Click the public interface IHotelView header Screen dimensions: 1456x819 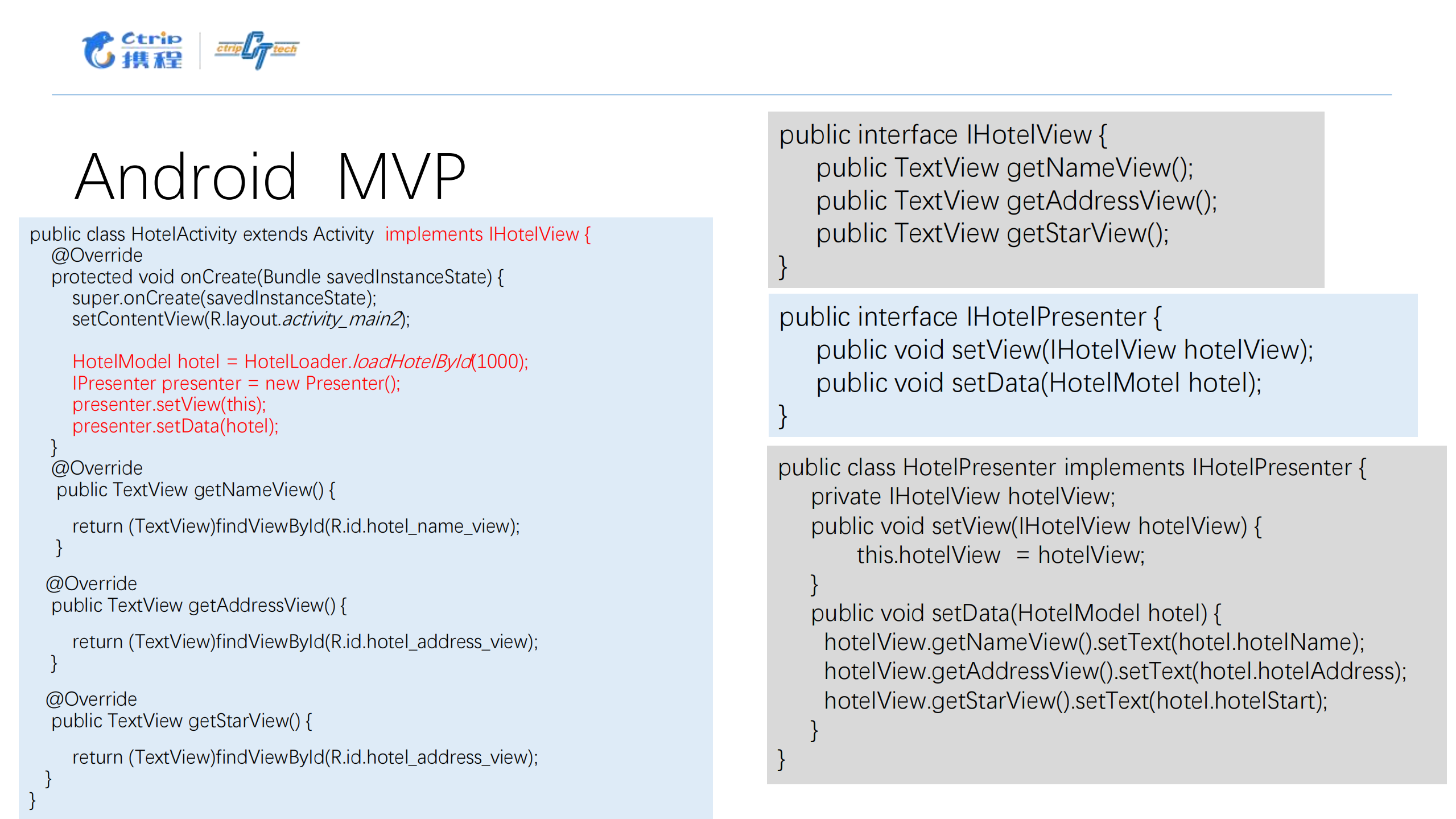point(942,135)
